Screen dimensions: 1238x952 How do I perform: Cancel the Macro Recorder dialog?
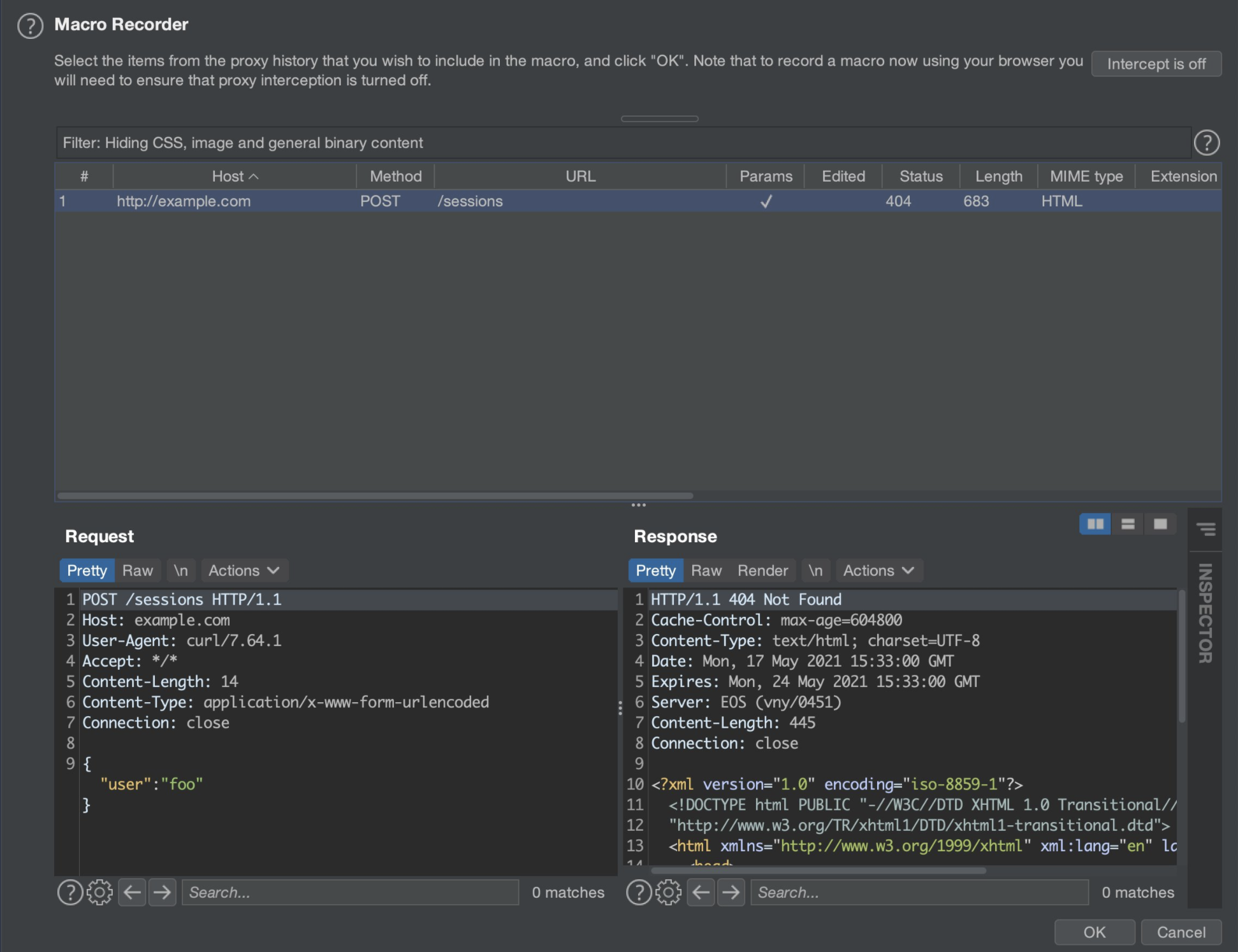point(1181,932)
